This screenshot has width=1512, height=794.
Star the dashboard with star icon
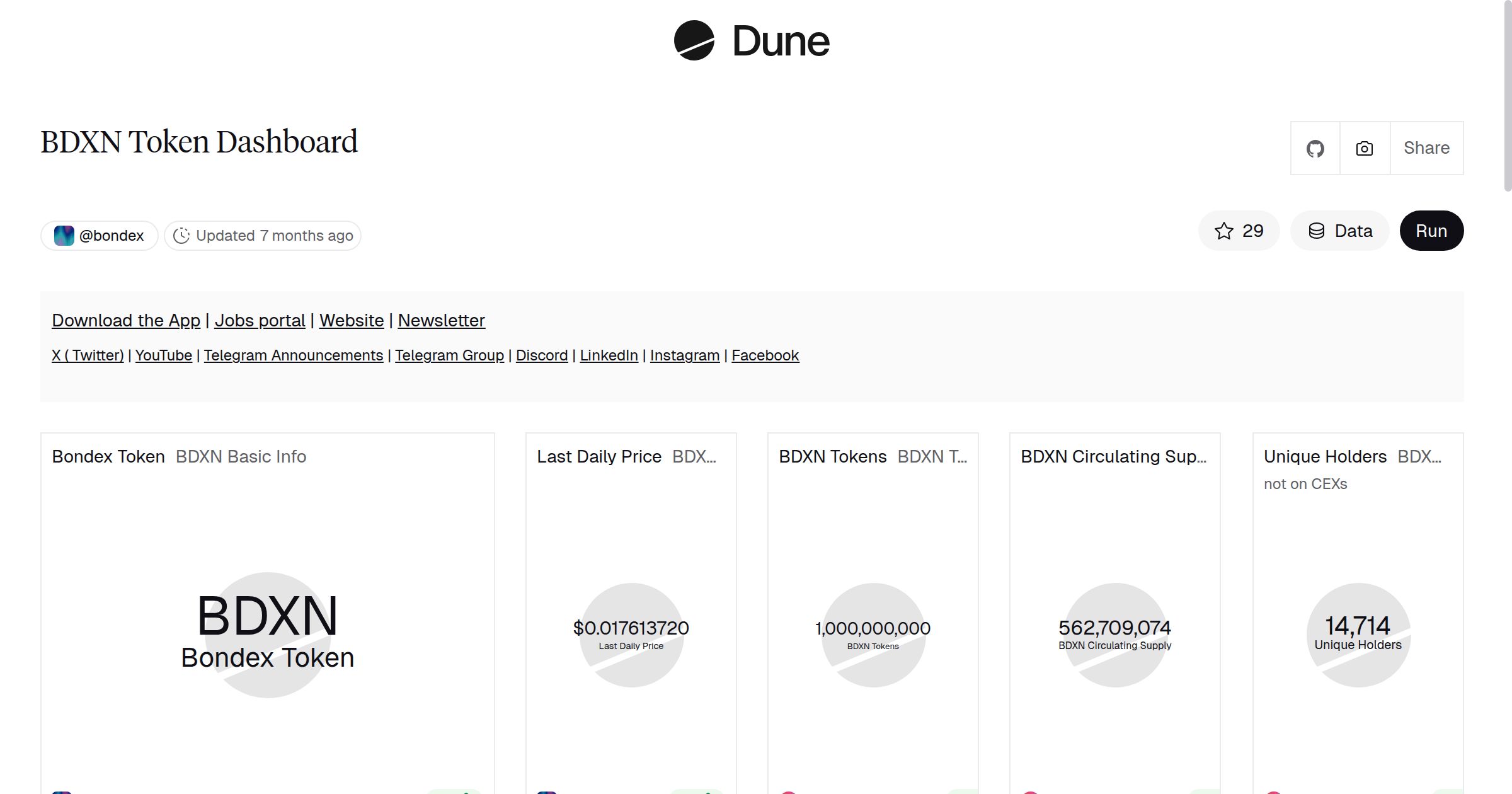coord(1224,231)
